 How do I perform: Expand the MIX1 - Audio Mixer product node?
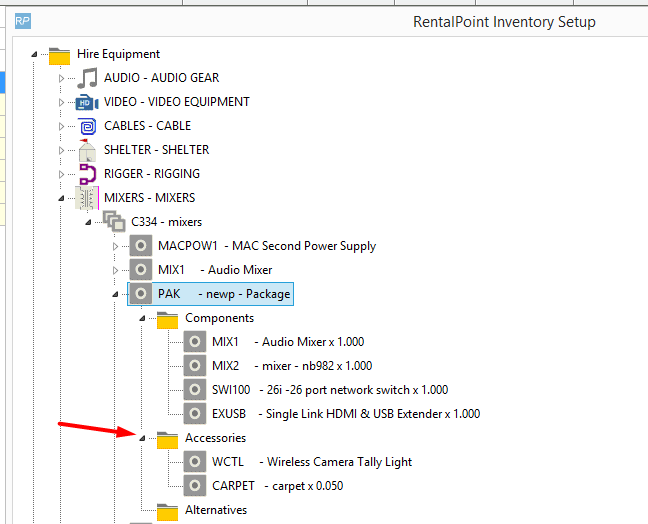115,270
